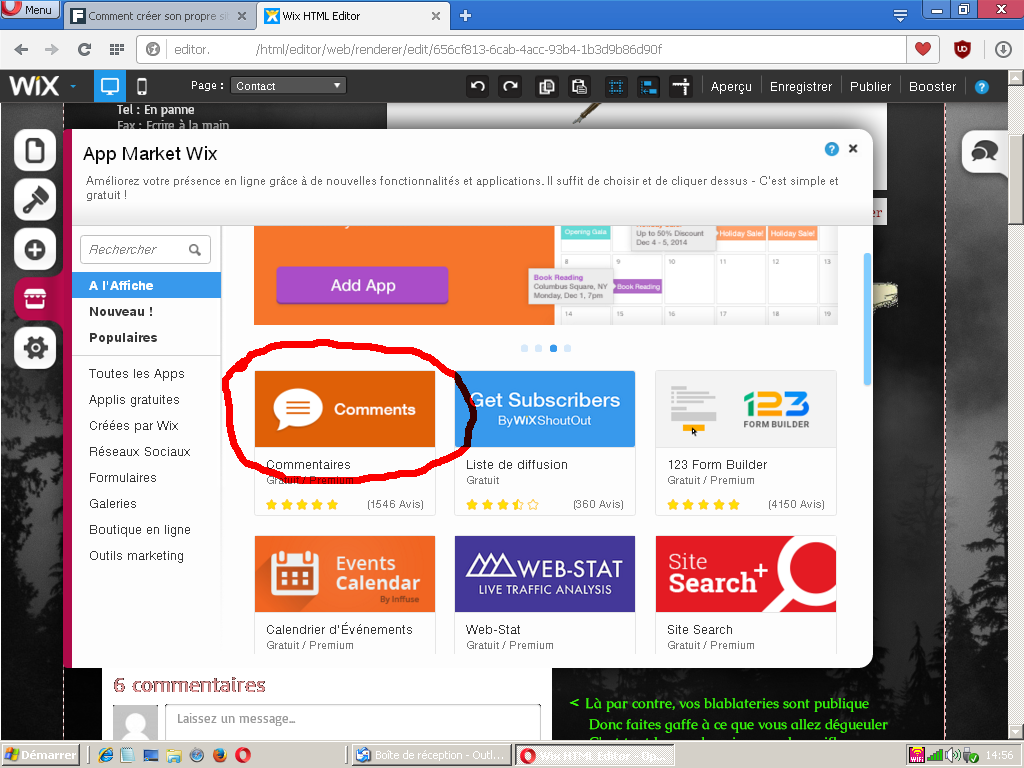Bookmark page with heart icon

923,49
